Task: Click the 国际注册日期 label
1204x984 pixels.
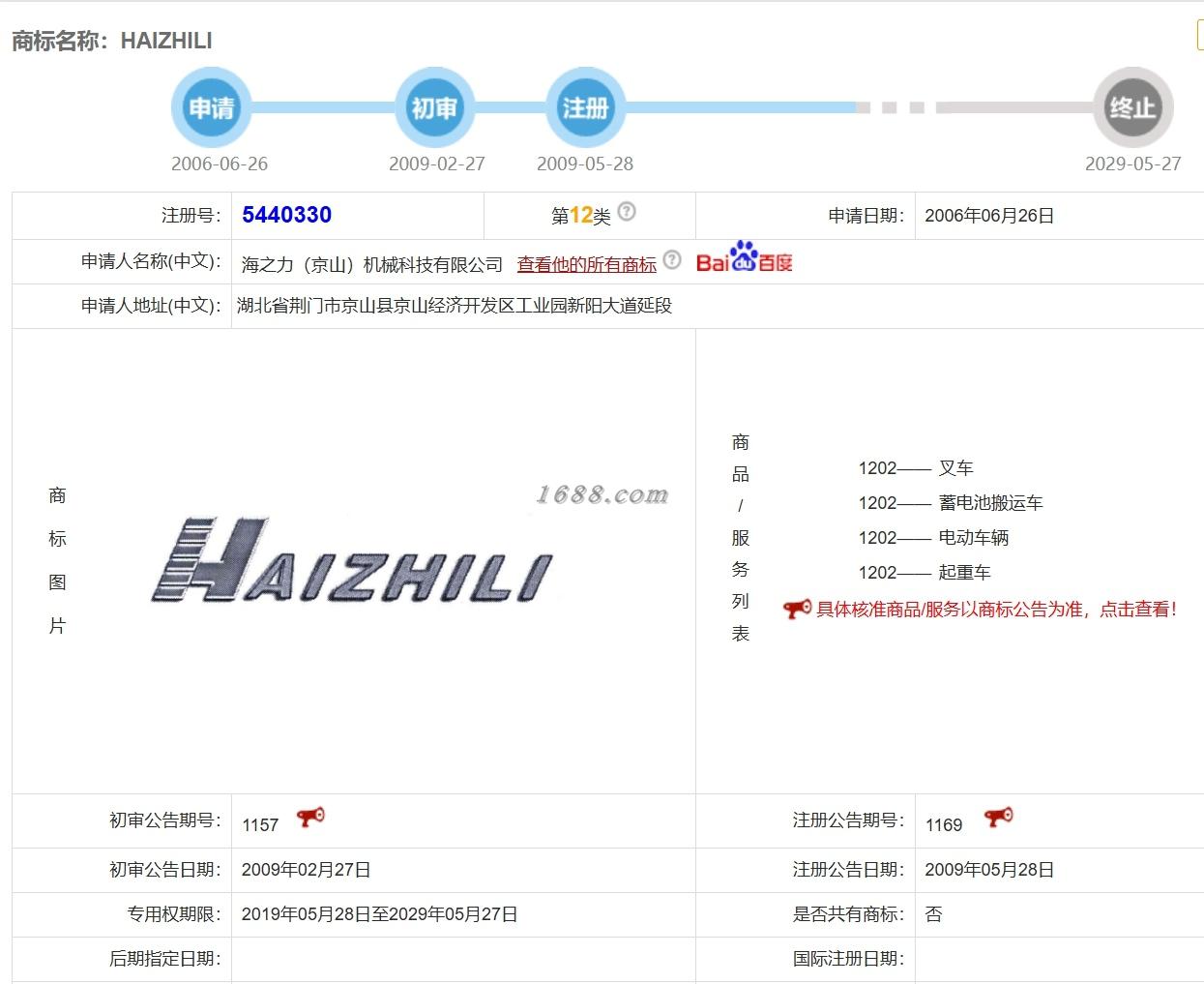Action: (x=849, y=959)
